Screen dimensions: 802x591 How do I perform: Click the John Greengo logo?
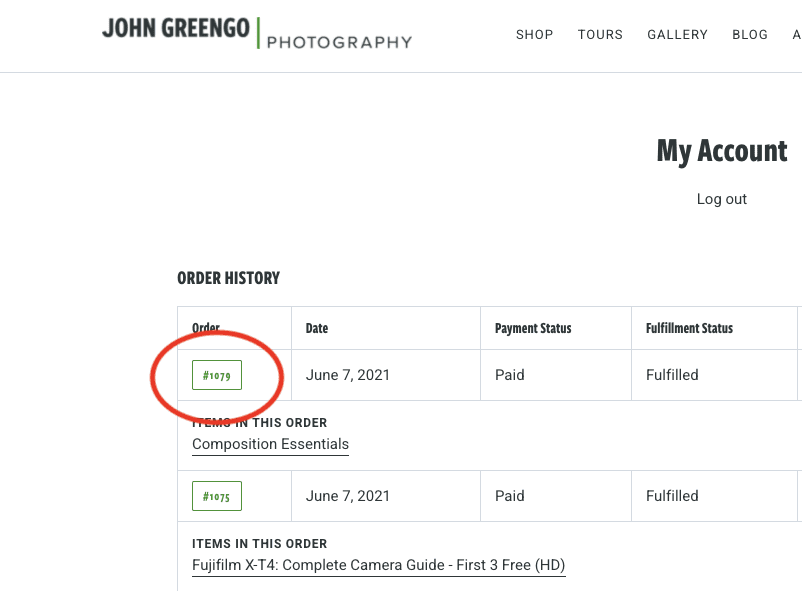coord(176,28)
